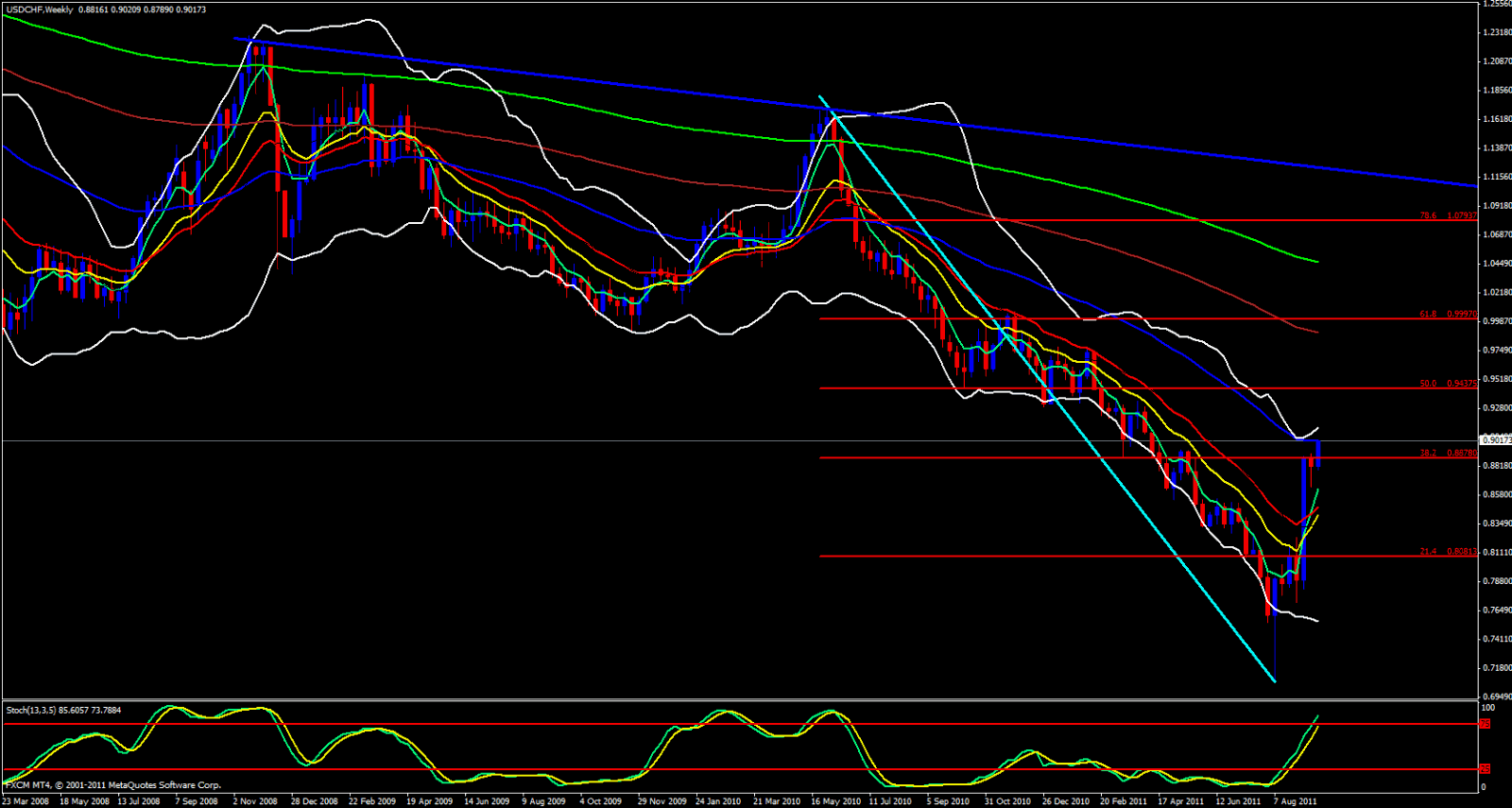Click the 1.04490 price axis label
Image resolution: width=1512 pixels, height=808 pixels.
[x=1496, y=263]
